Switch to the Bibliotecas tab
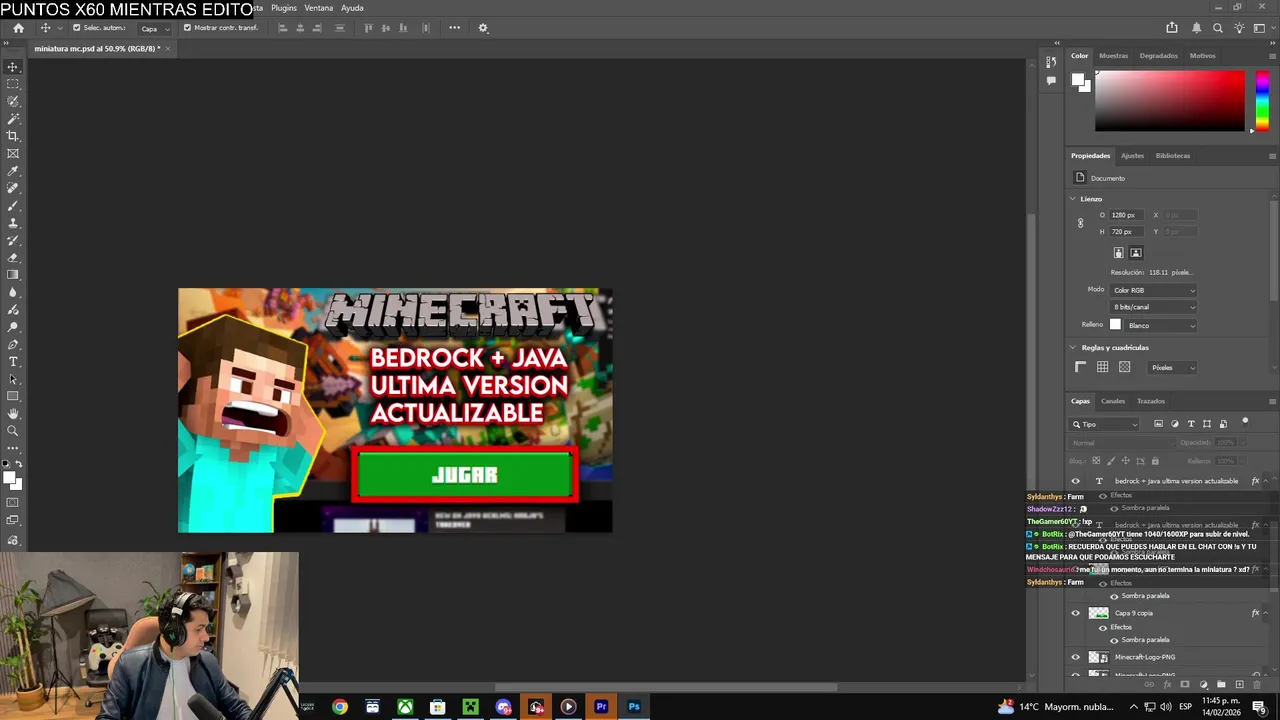The height and width of the screenshot is (720, 1280). [x=1173, y=156]
